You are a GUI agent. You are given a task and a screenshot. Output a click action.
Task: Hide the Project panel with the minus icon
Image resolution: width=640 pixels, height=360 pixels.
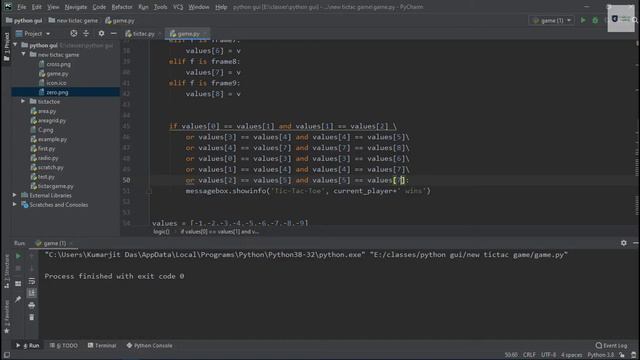pos(113,33)
